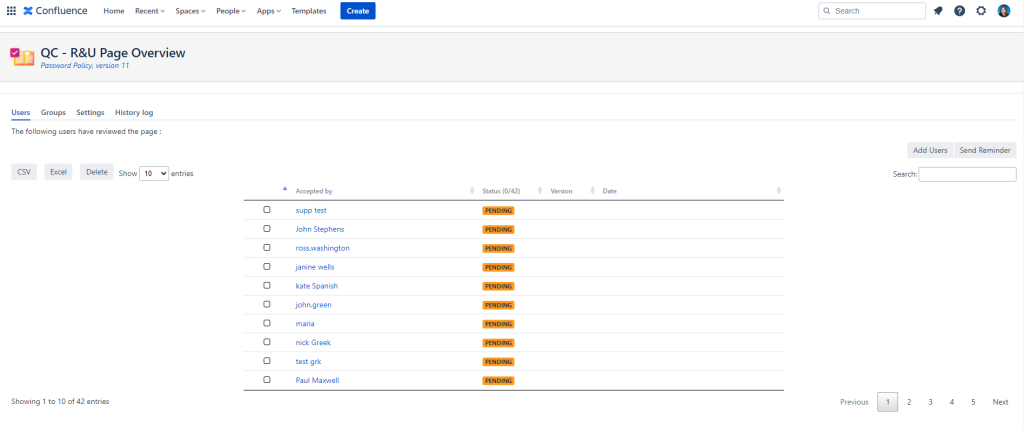
Task: Select the John Stephens row checkbox
Action: click(x=267, y=229)
